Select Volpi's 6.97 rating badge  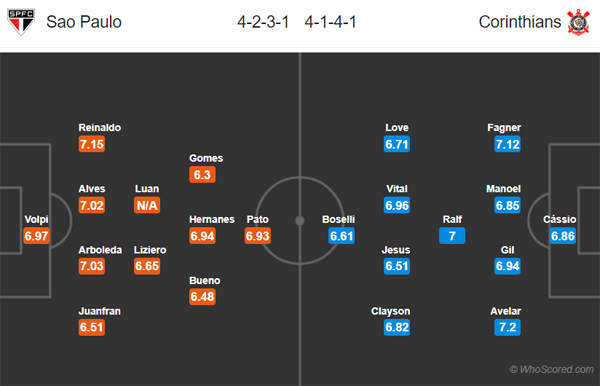(x=36, y=236)
